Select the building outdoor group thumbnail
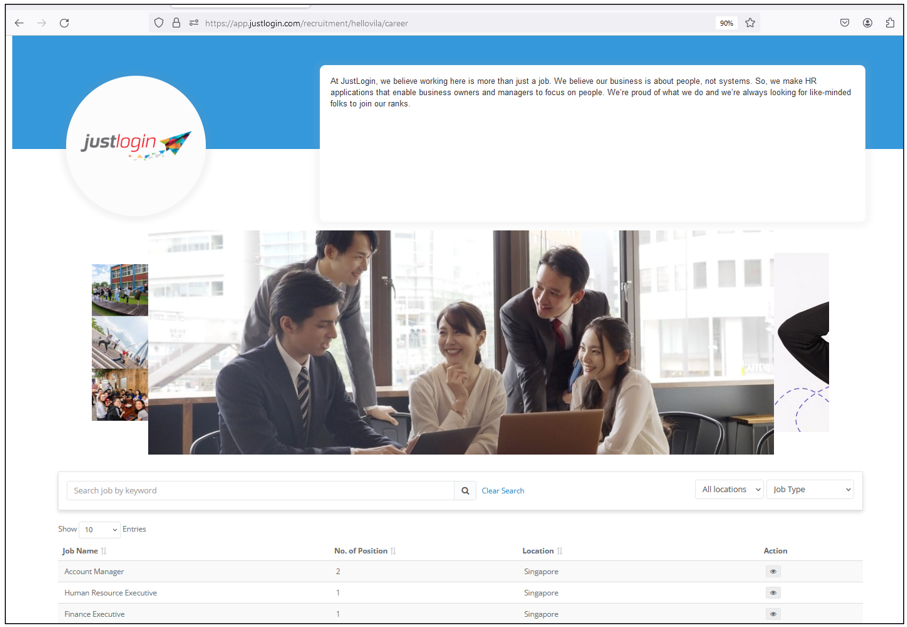Image resolution: width=907 pixels, height=627 pixels. click(120, 290)
